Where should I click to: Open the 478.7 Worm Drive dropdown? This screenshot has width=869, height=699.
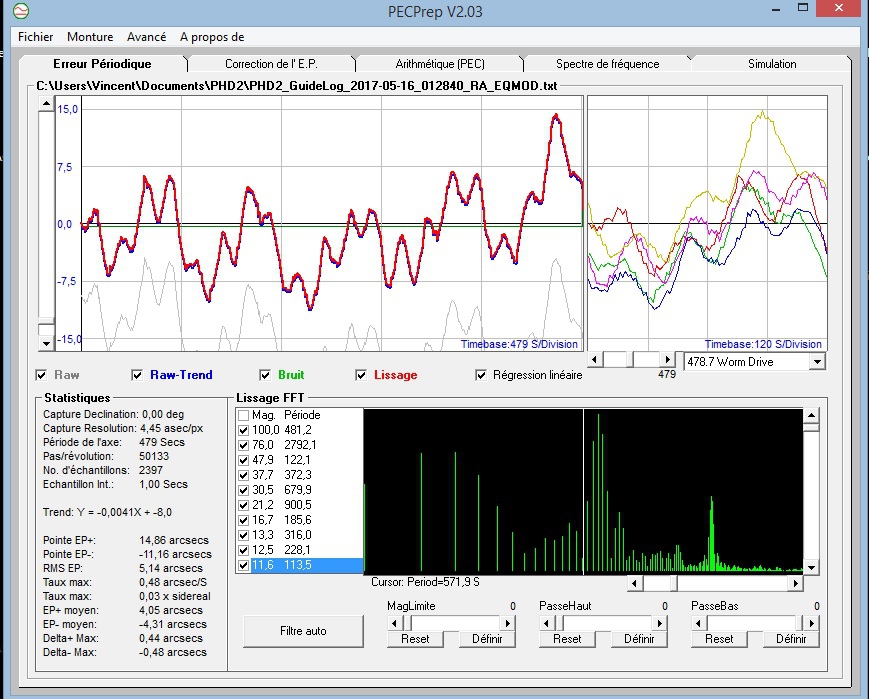(x=816, y=361)
